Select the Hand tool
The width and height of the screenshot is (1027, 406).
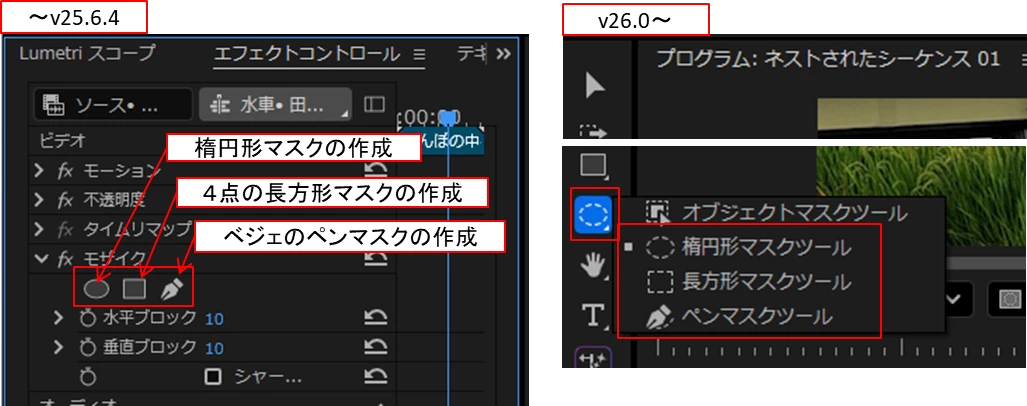[593, 267]
